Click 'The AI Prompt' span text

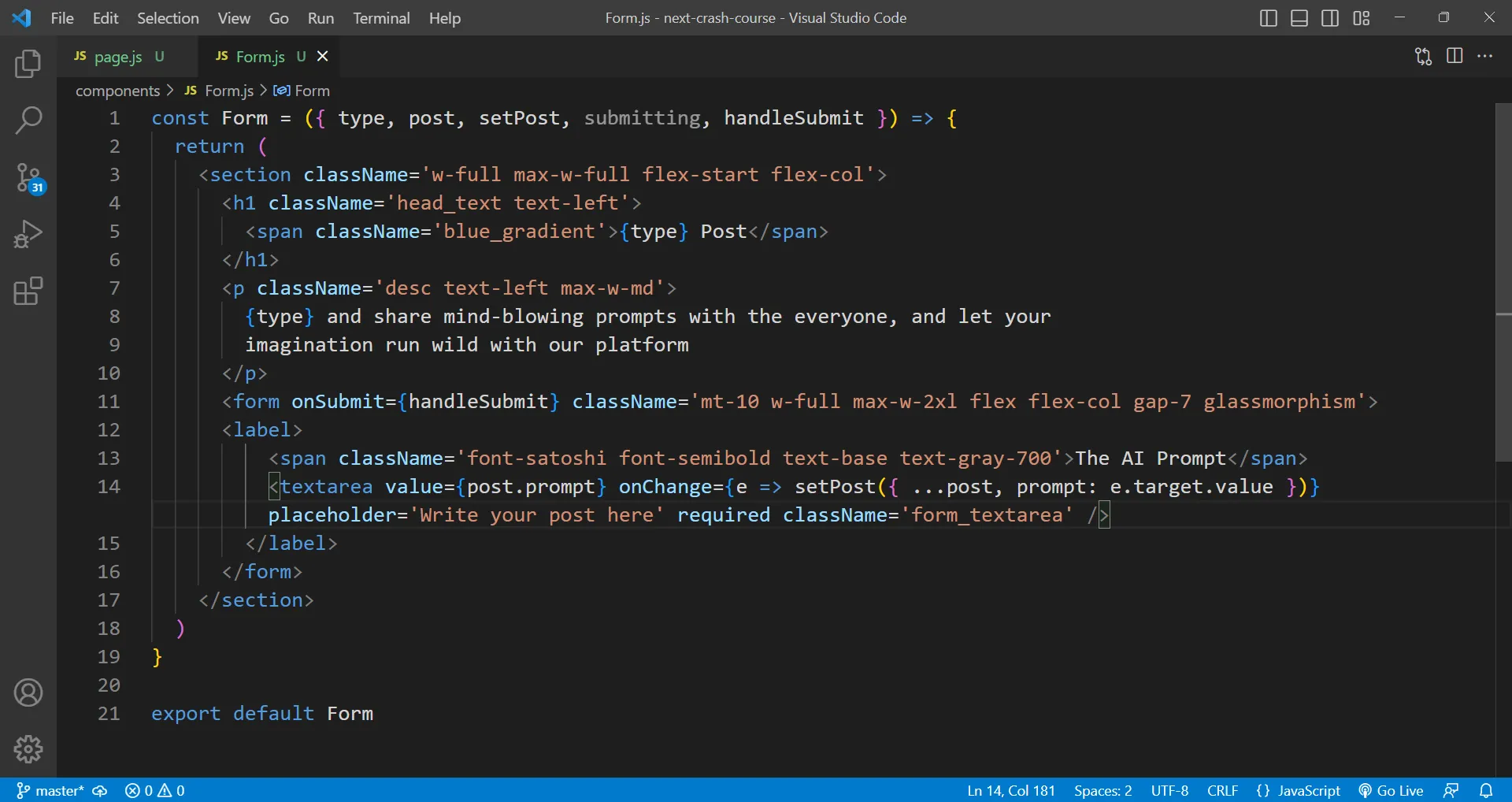[x=1151, y=459]
